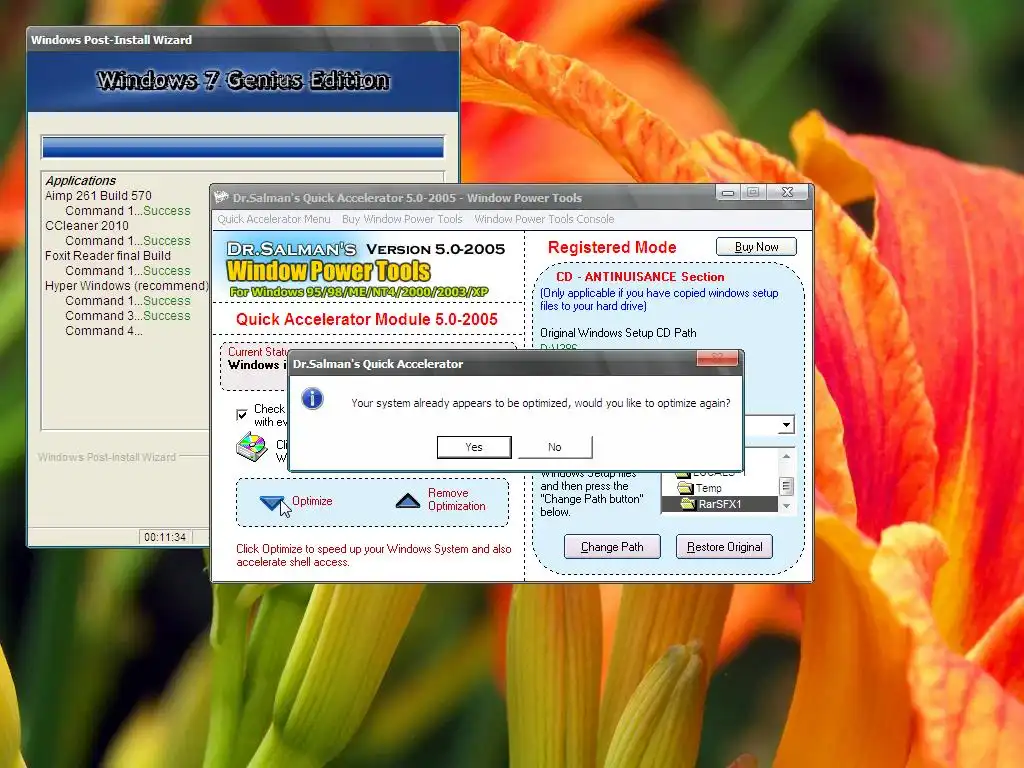Image resolution: width=1024 pixels, height=768 pixels.
Task: Click 'Registered Mode' text in Quick Accelerator
Action: [x=612, y=248]
